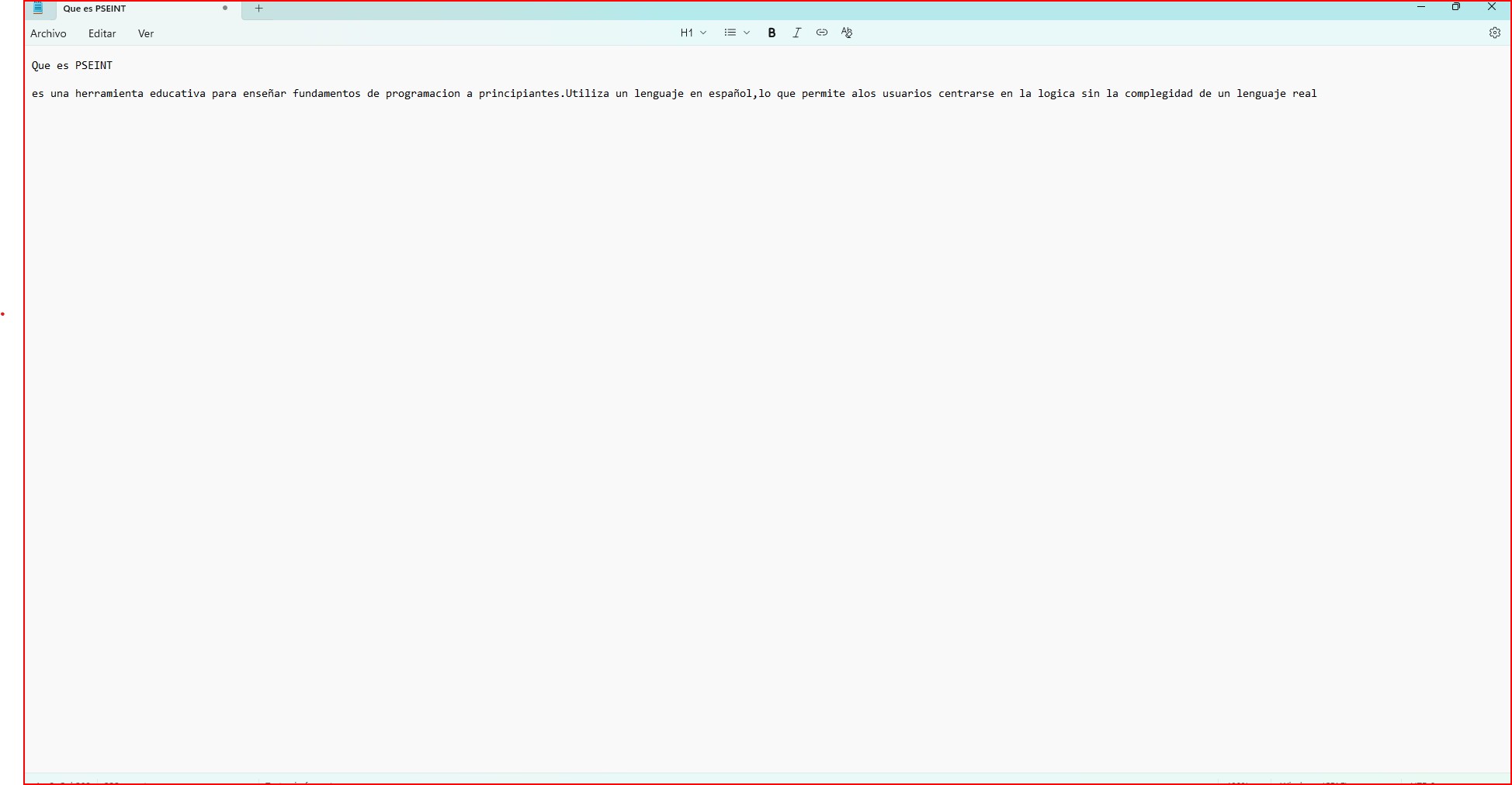
Task: Click the insert link icon
Action: [x=821, y=33]
